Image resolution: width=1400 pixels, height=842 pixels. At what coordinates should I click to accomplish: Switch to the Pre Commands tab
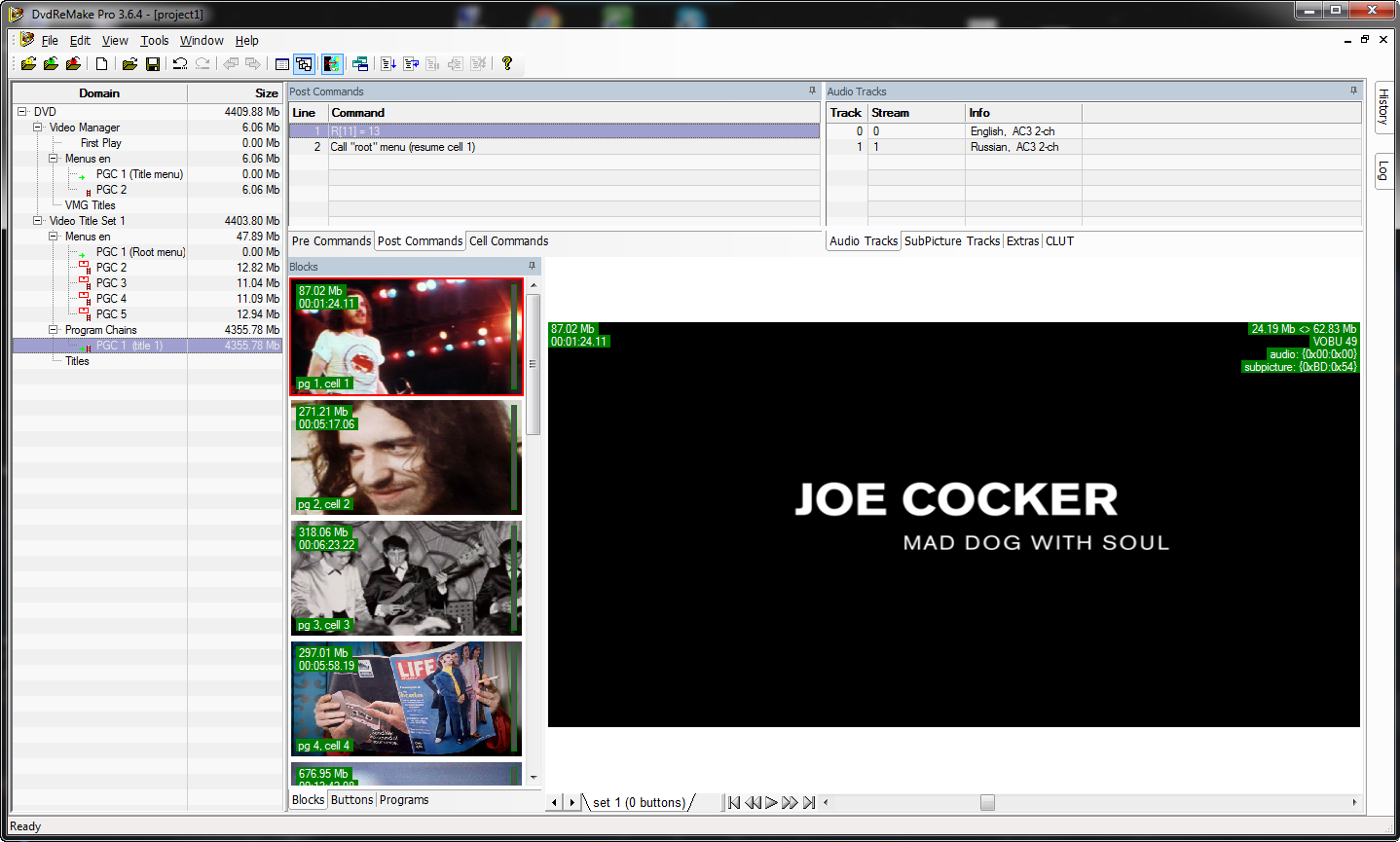(331, 241)
